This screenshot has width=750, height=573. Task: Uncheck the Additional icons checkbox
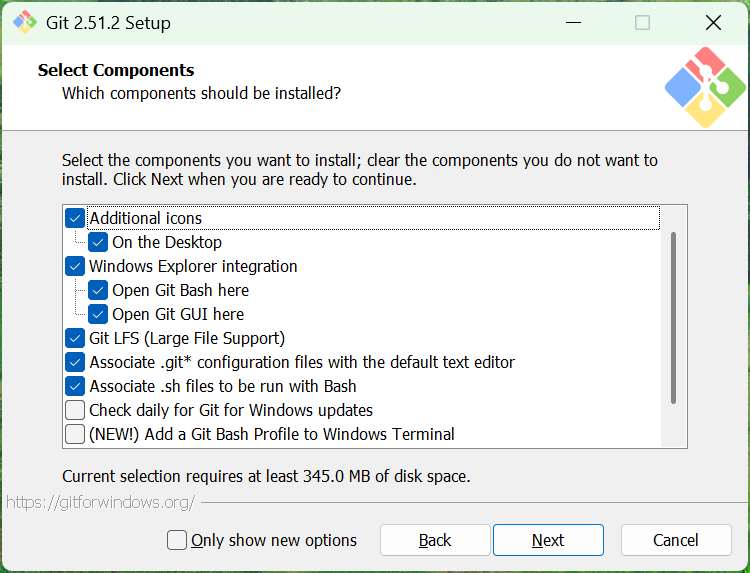[75, 218]
